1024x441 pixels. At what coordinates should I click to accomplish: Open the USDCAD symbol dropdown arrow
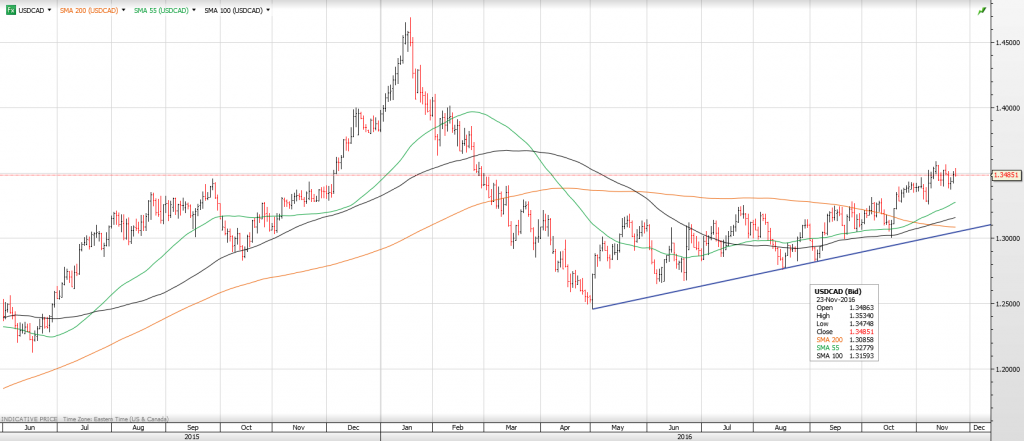[49, 10]
